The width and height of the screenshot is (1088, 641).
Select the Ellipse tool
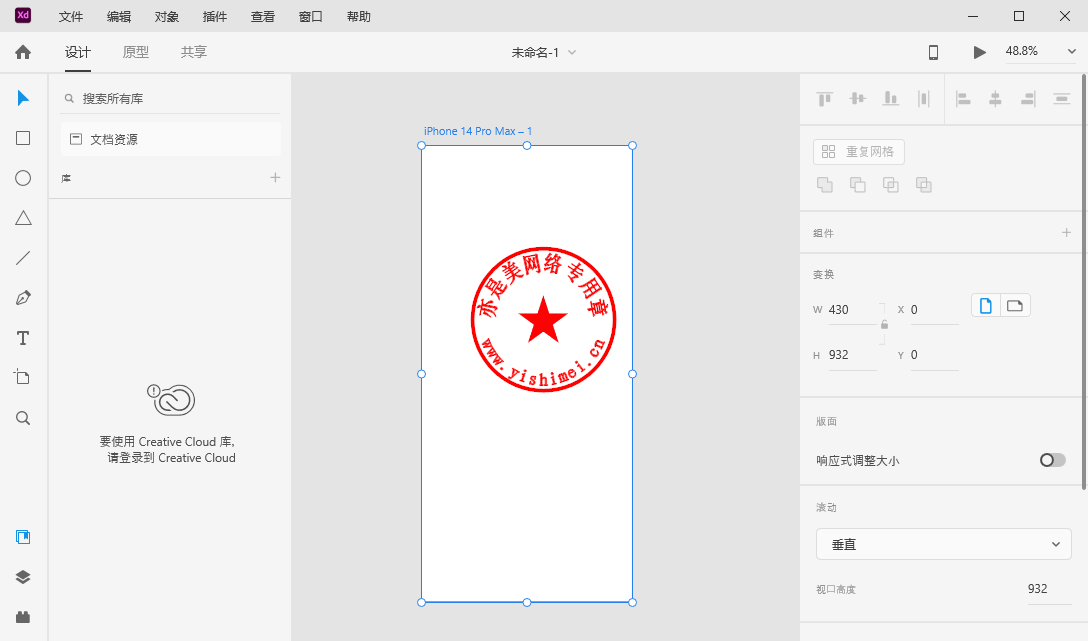click(x=23, y=178)
